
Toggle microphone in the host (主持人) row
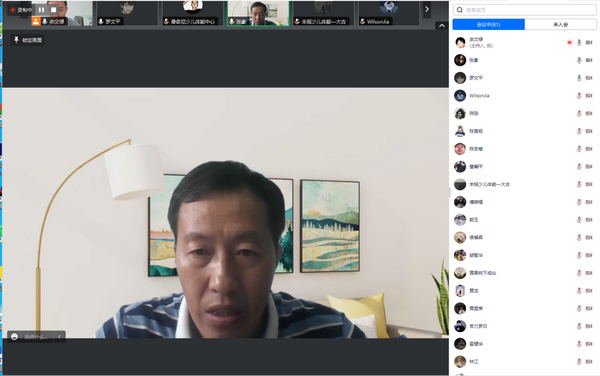coord(579,42)
